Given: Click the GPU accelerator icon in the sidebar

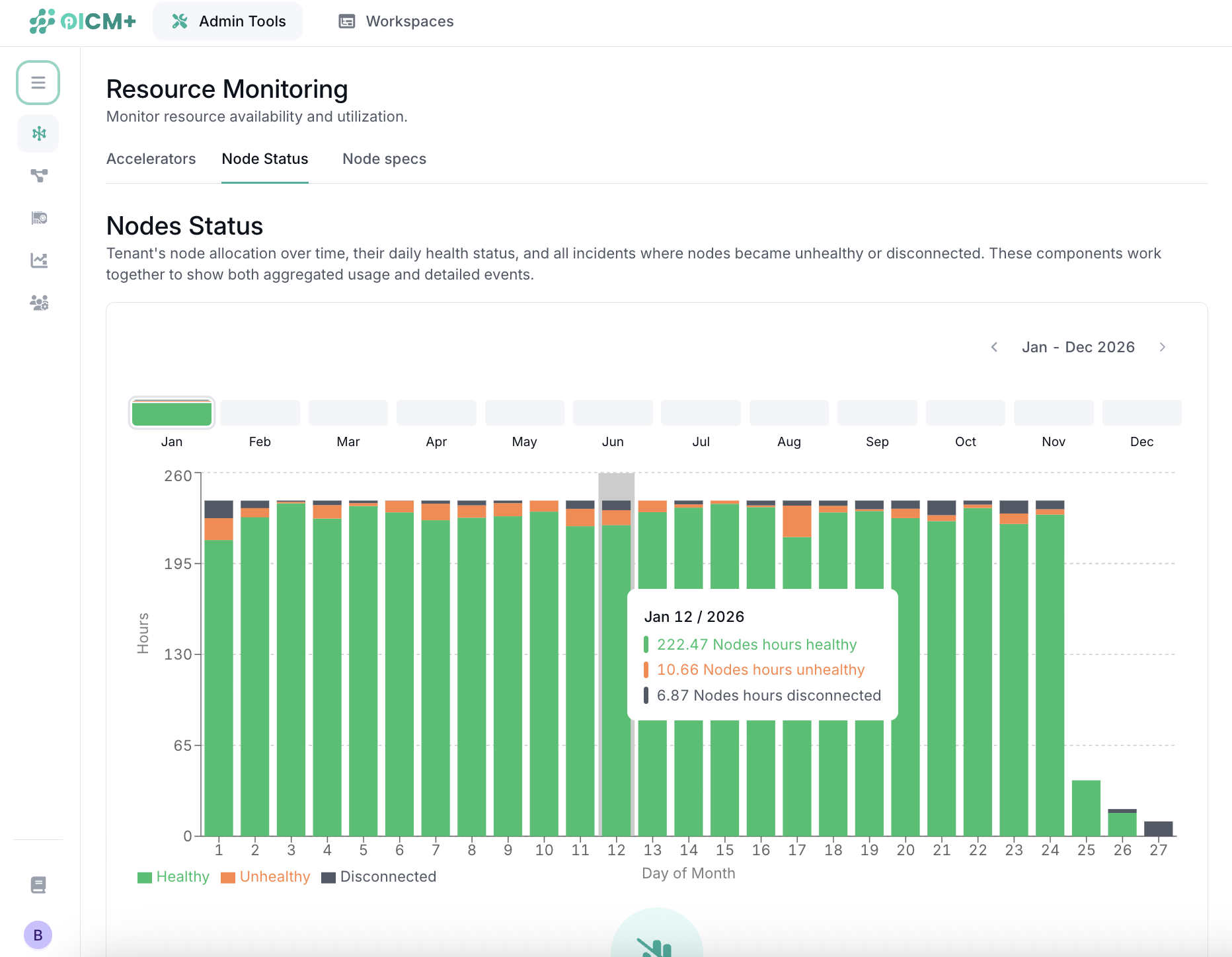Looking at the screenshot, I should pyautogui.click(x=38, y=218).
